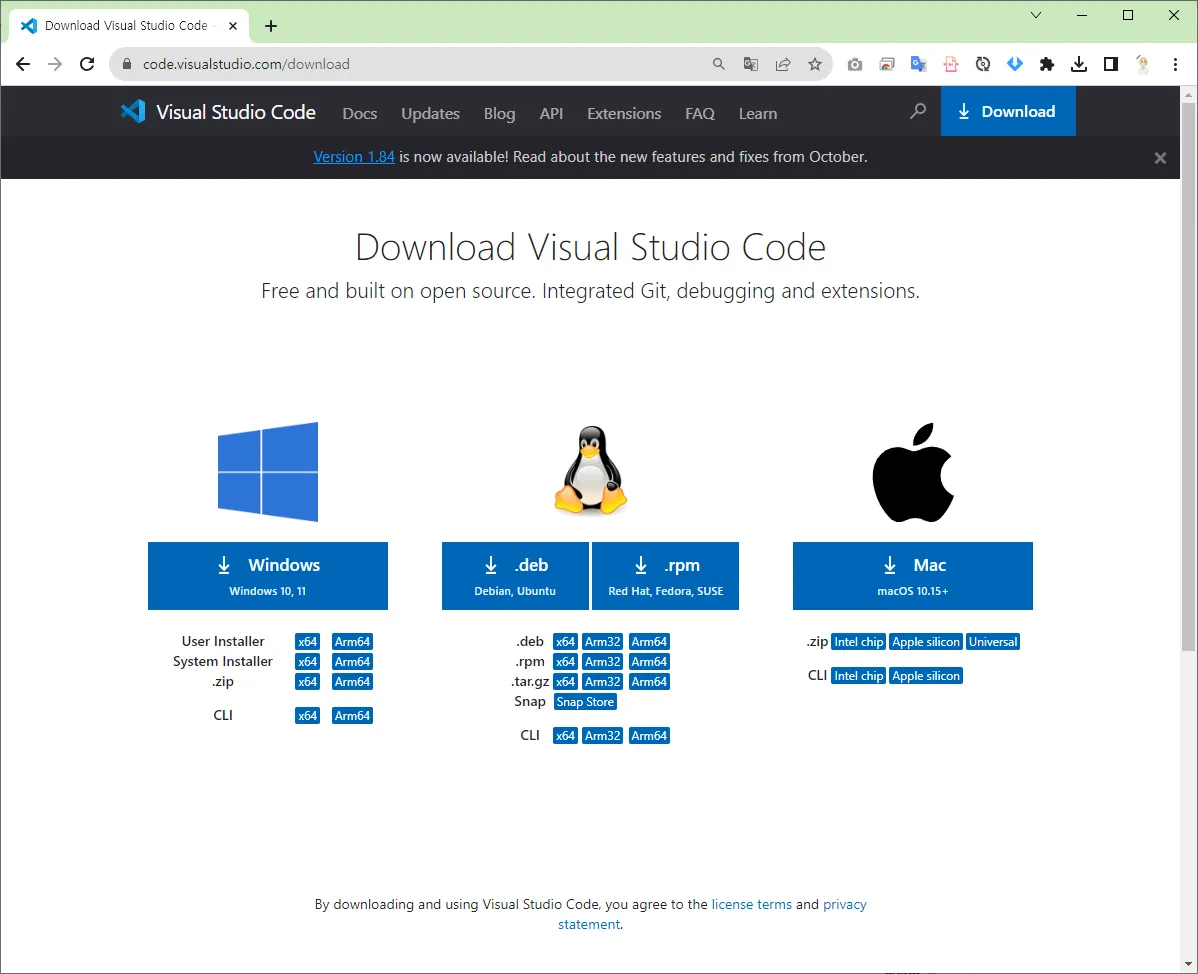The height and width of the screenshot is (974, 1198).
Task: Dismiss the Version 1.84 banner
Action: coord(1160,157)
